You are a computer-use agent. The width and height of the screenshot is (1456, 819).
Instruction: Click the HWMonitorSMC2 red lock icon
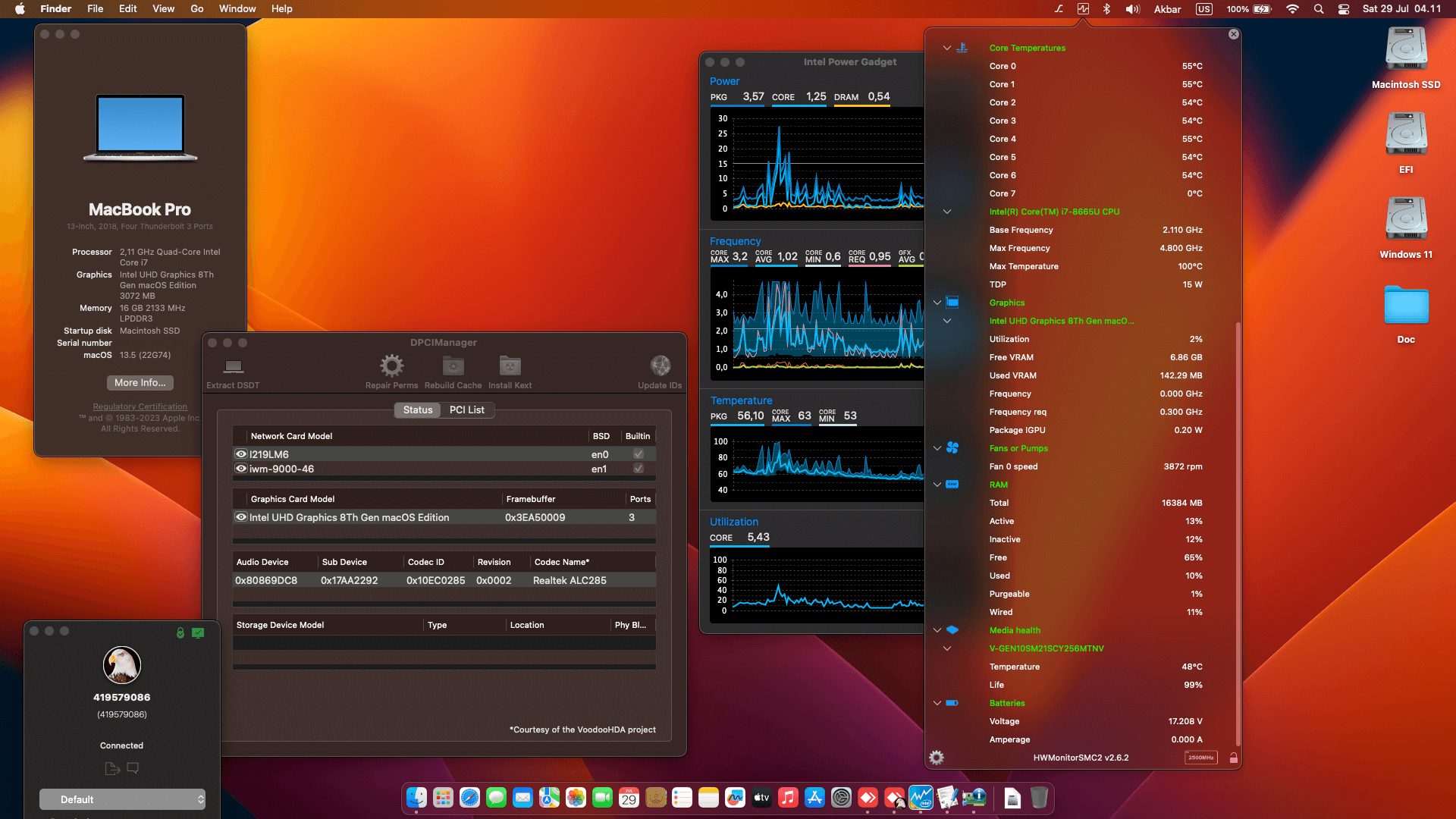click(x=1234, y=758)
